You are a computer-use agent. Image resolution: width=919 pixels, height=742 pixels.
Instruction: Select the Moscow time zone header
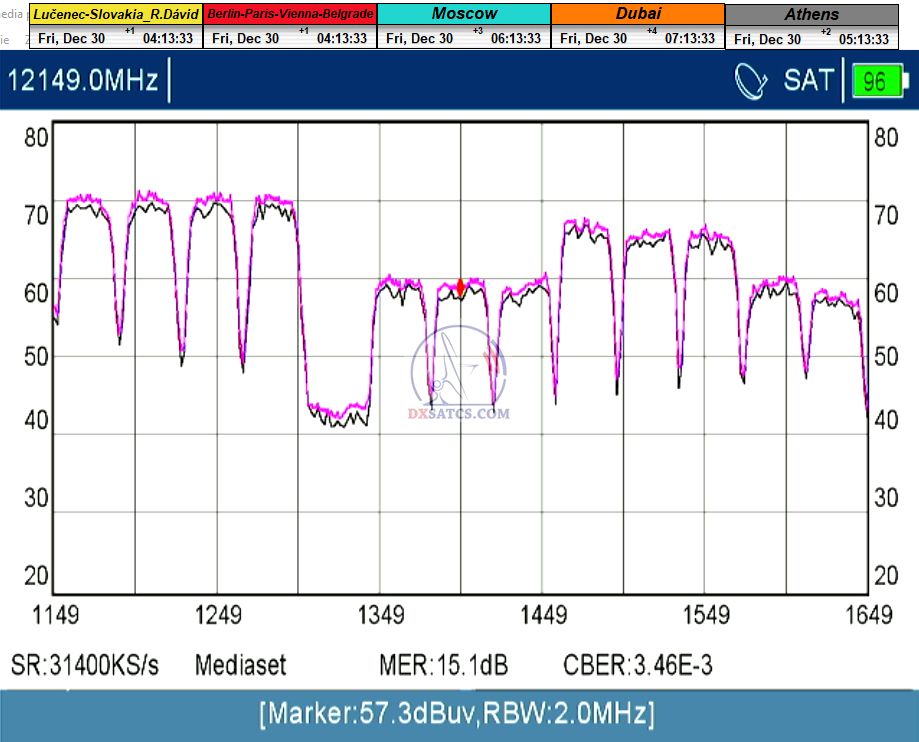464,15
